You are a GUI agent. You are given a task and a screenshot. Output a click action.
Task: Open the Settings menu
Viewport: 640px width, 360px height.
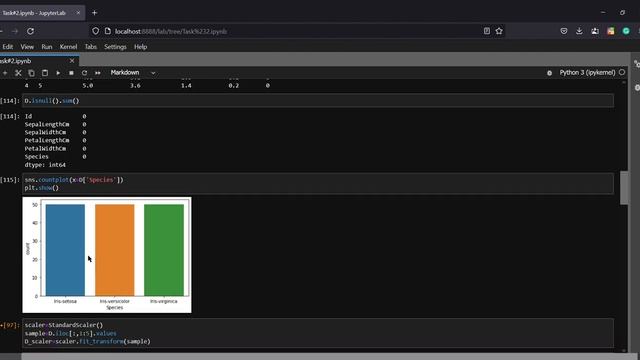115,47
